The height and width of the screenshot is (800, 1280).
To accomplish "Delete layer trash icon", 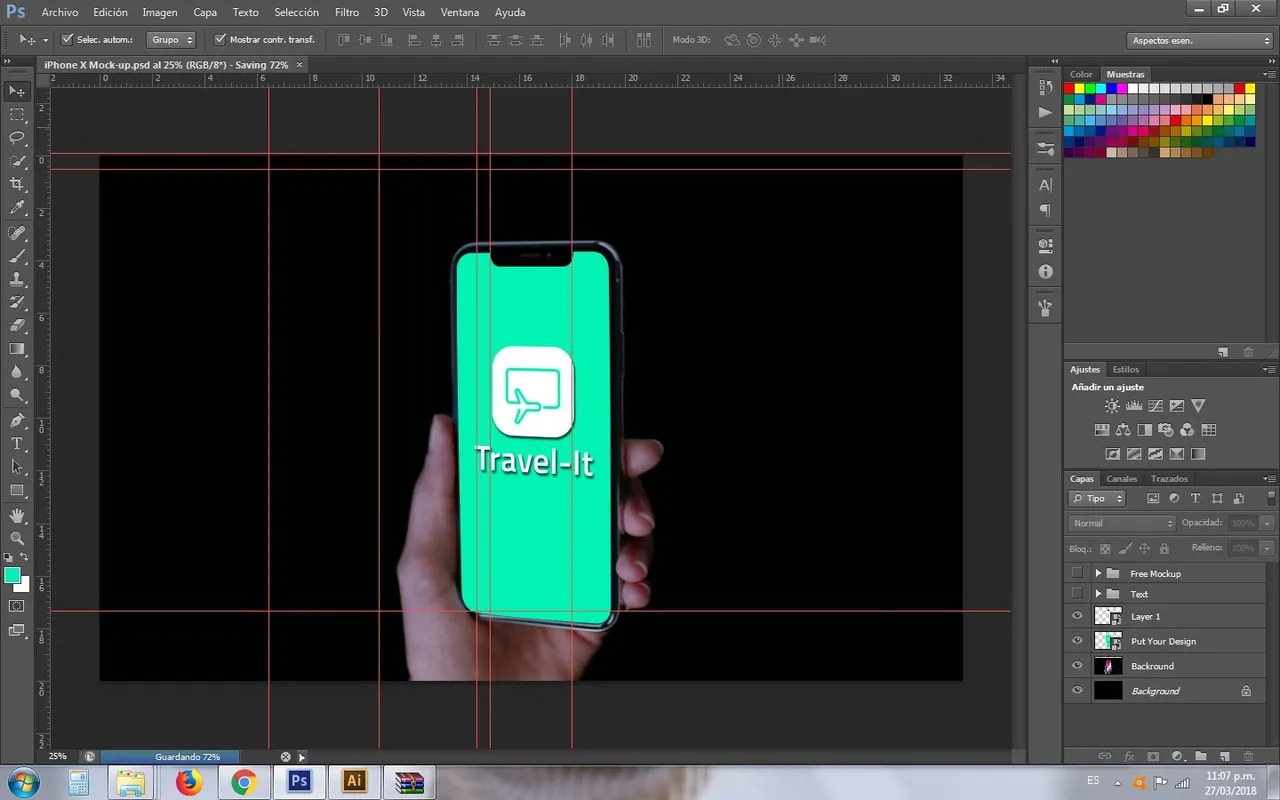I will click(1248, 757).
